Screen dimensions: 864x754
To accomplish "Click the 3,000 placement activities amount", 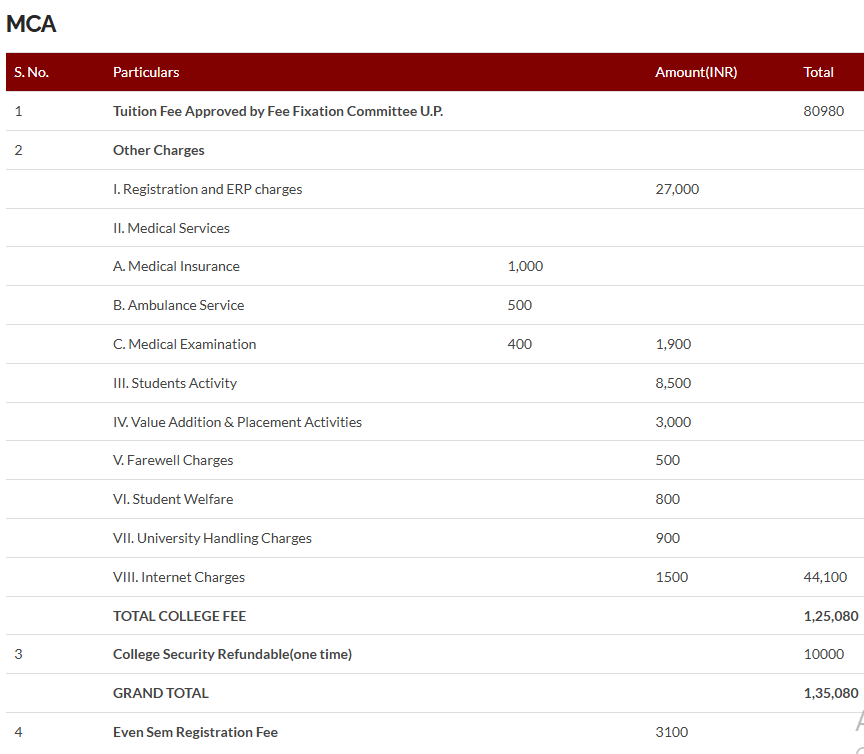I will click(x=673, y=422).
